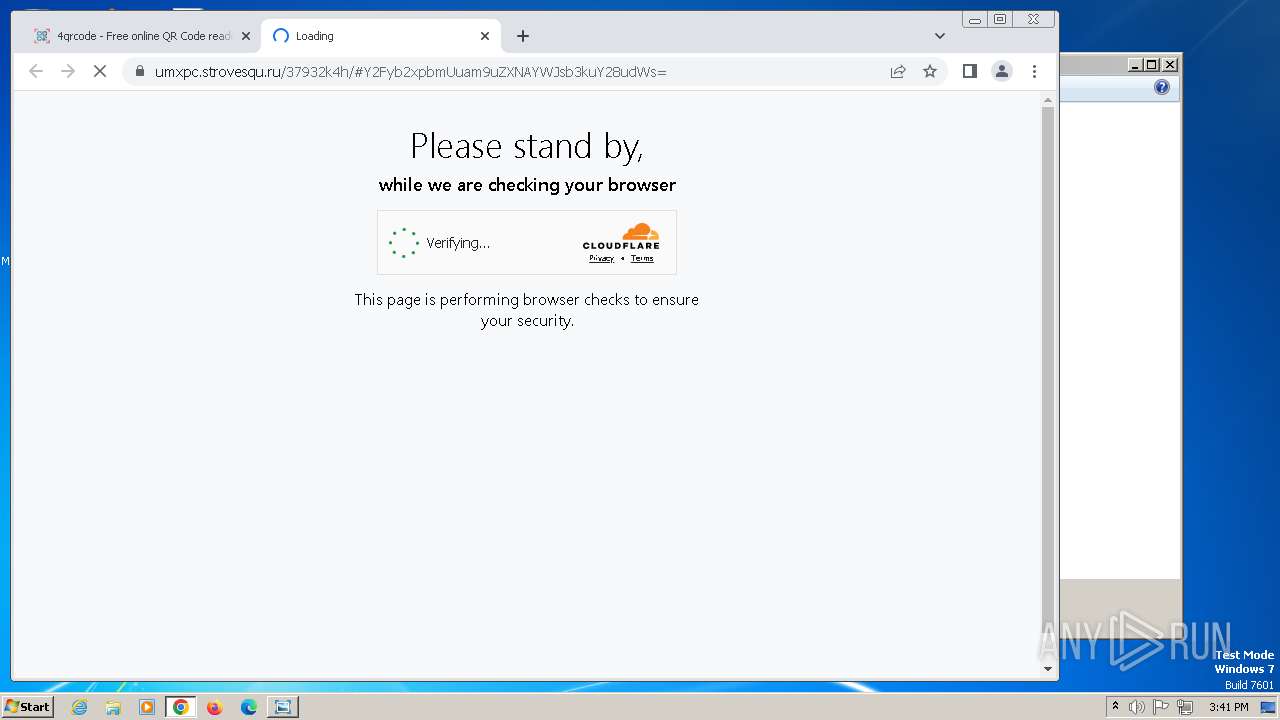Open media player from taskbar
The height and width of the screenshot is (720, 1280).
click(x=147, y=707)
